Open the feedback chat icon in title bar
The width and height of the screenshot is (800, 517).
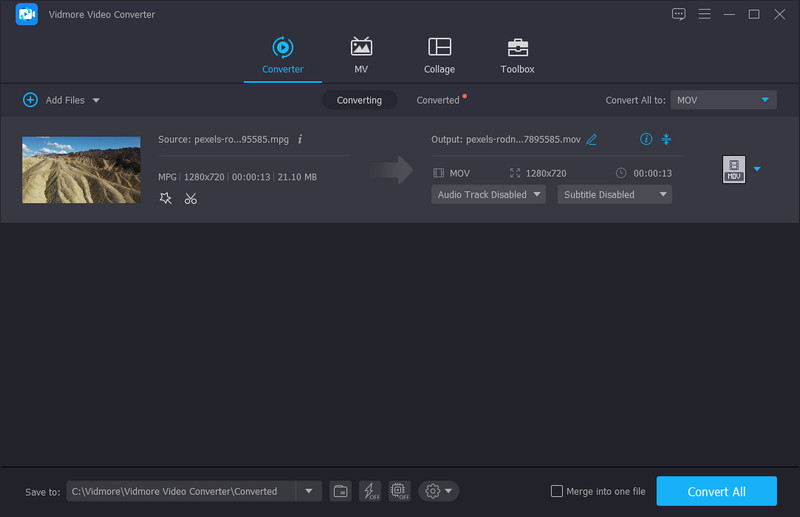(679, 14)
